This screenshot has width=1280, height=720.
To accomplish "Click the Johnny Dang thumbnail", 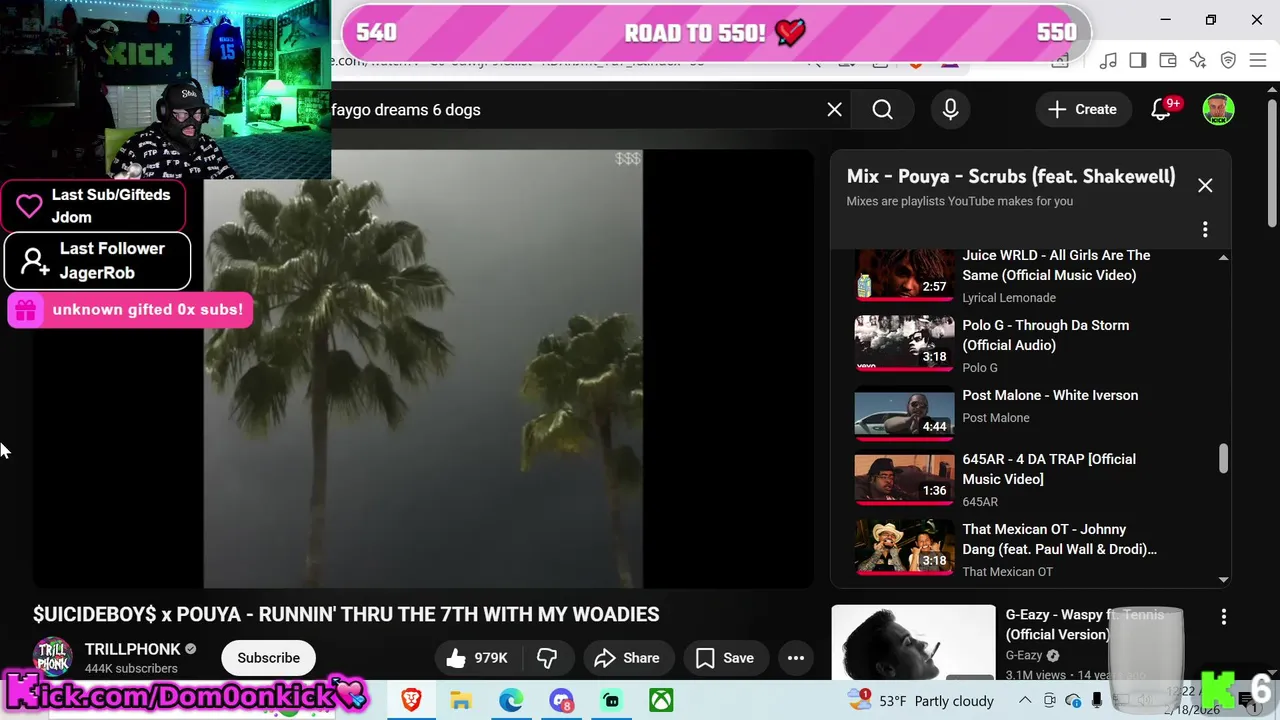I will coord(904,547).
